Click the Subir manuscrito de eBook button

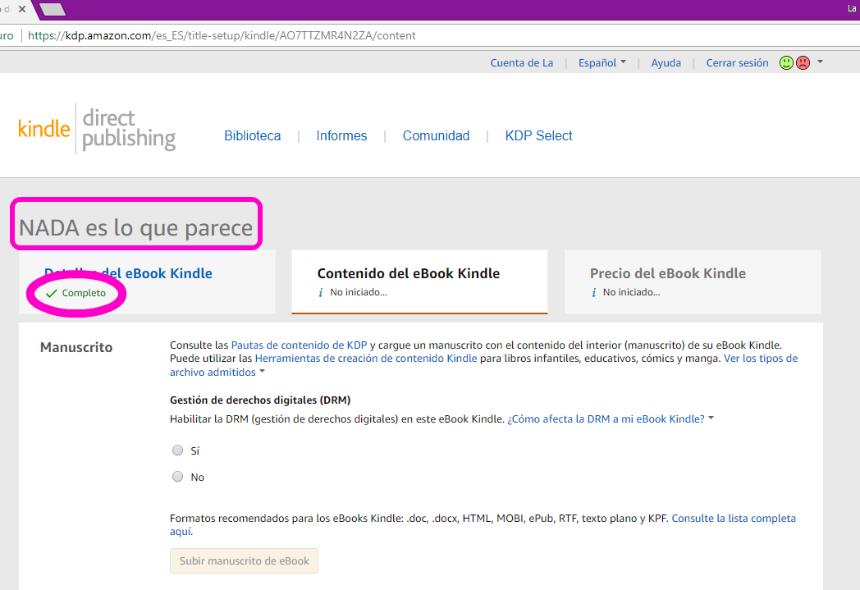[244, 560]
